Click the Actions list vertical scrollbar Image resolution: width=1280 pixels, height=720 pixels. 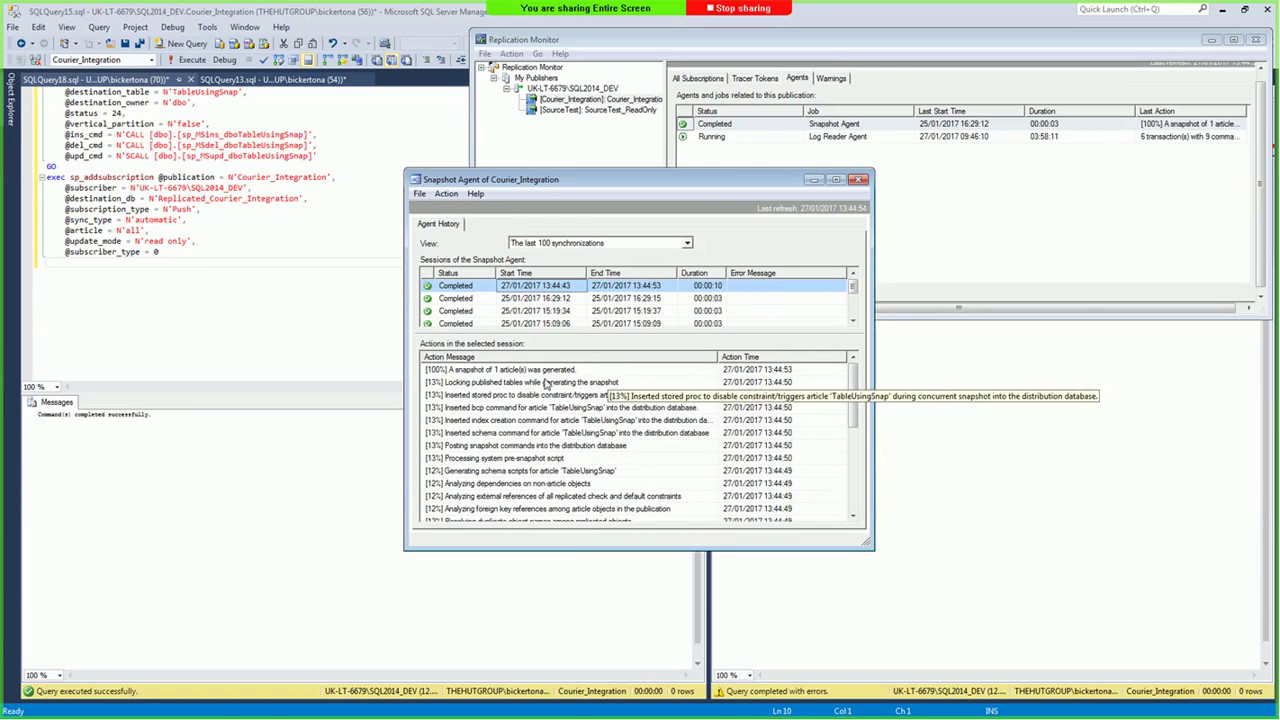pos(853,436)
